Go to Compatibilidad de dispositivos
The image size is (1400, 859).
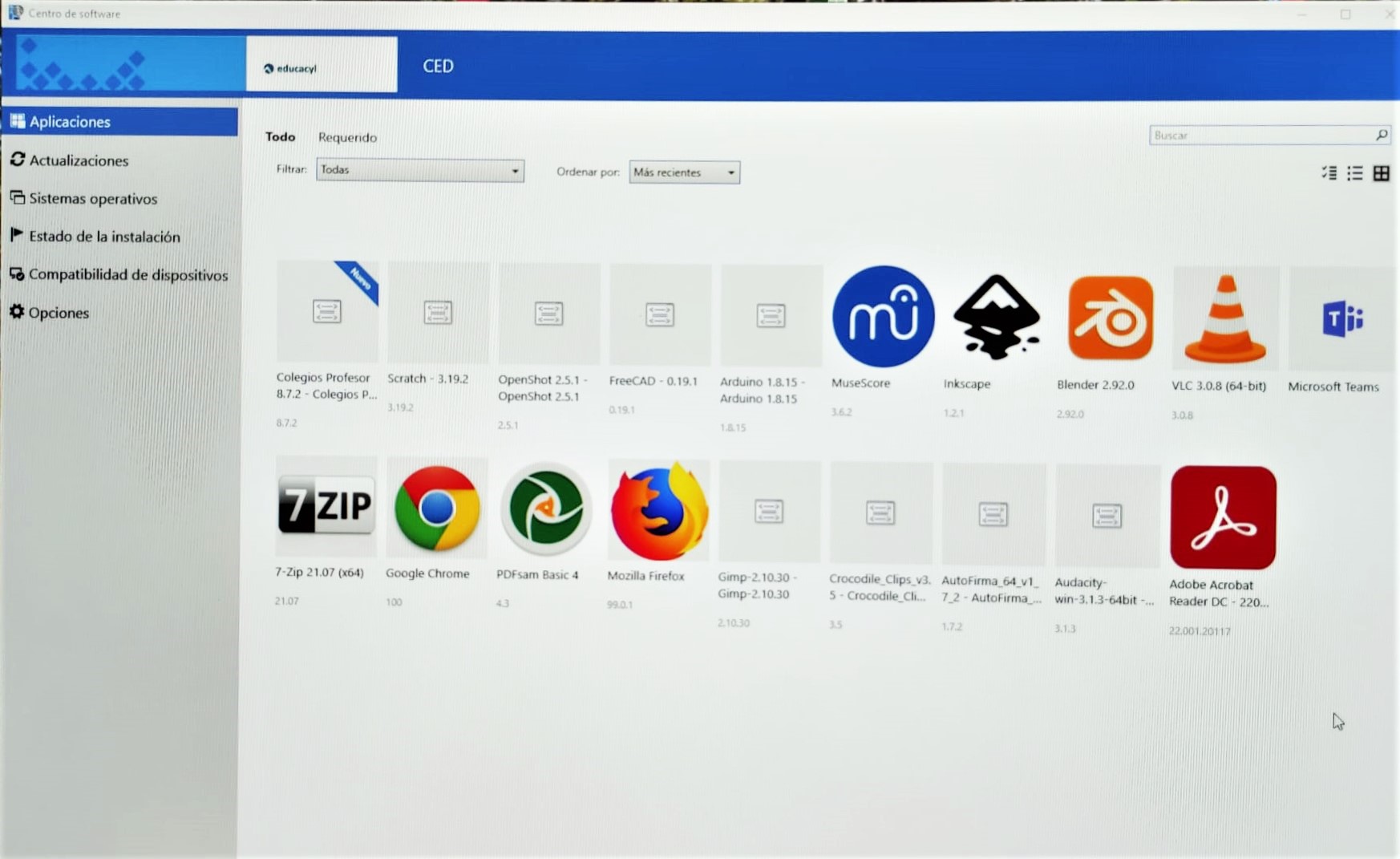tap(120, 274)
